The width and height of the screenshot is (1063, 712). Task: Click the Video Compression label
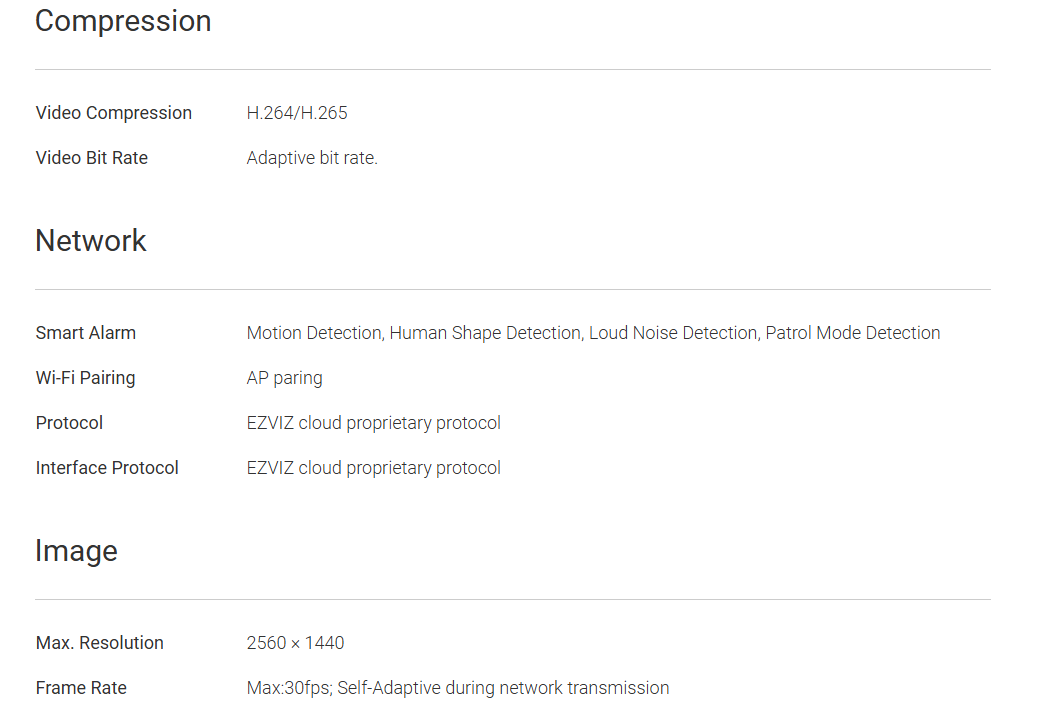pos(113,113)
